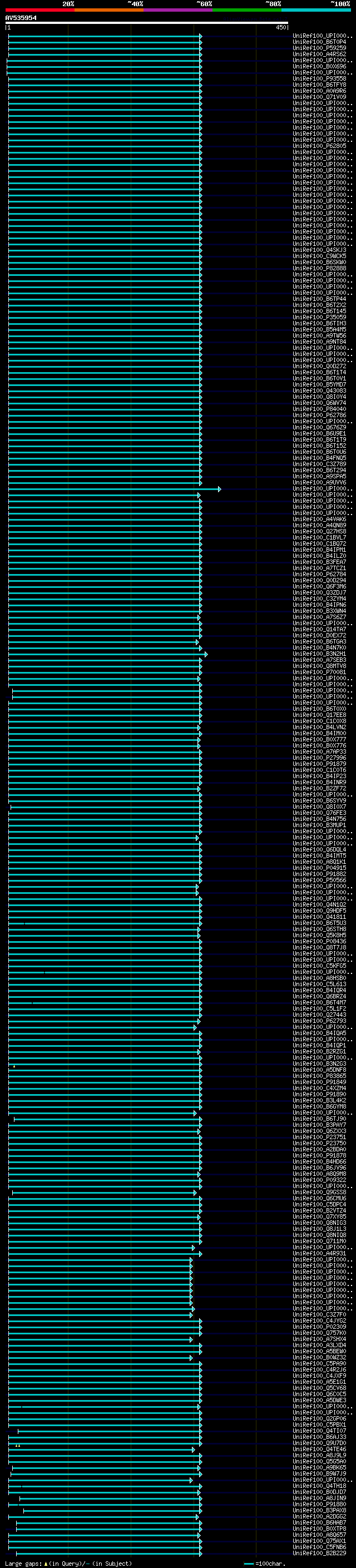Click the red 20% identity color segment

tap(39, 10)
